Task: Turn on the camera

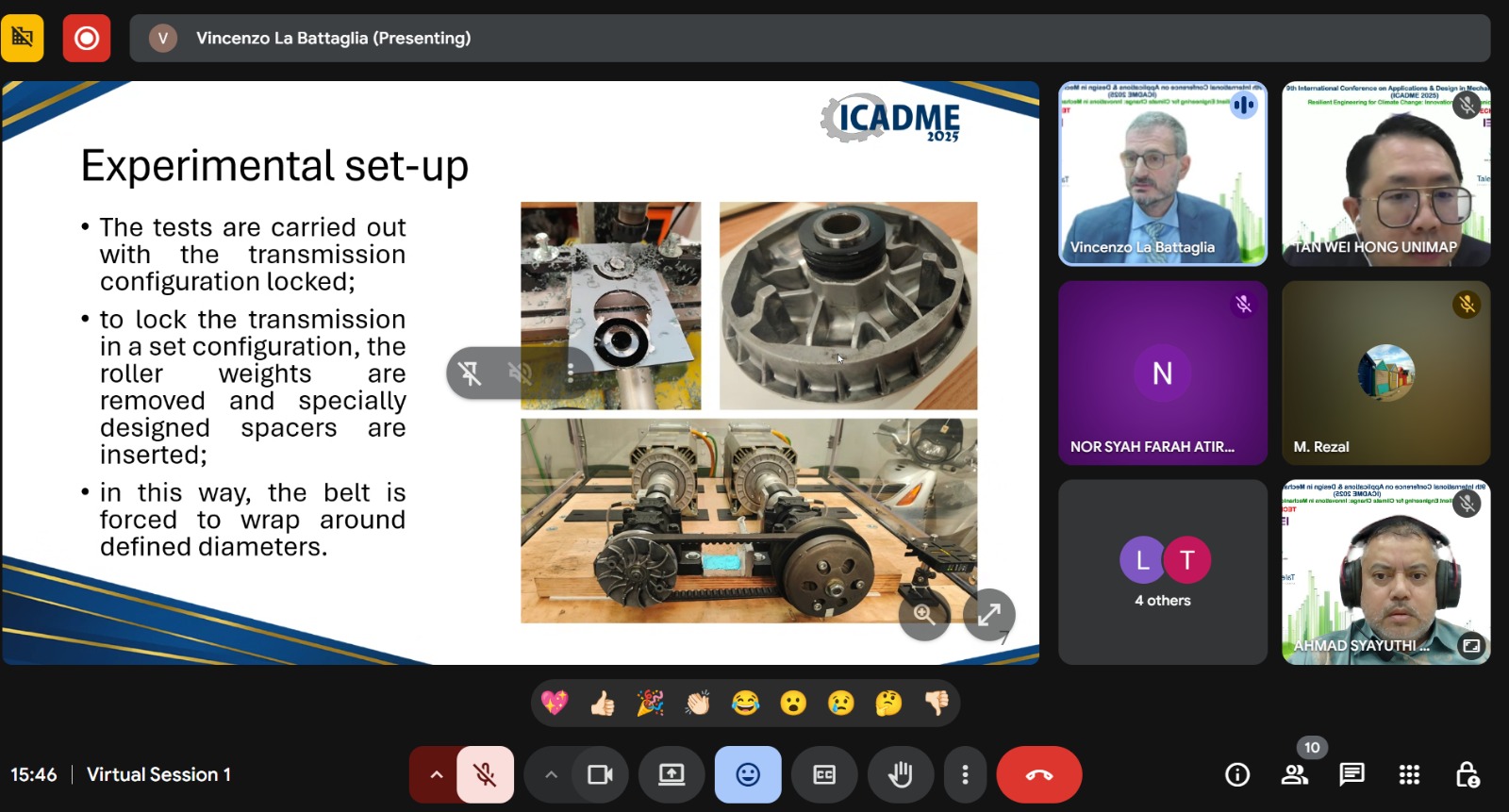Action: [600, 775]
